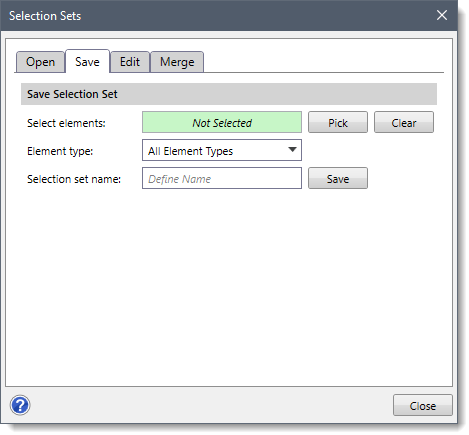Screen dimensions: 469x435
Task: Click the Selection set name label
Action: click(74, 179)
